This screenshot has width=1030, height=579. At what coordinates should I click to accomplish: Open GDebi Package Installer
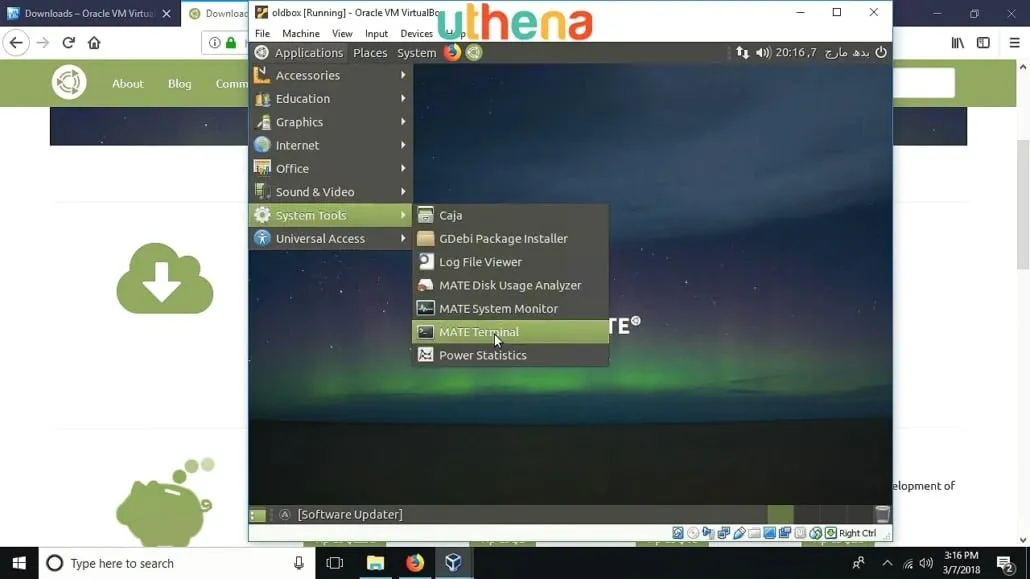(x=510, y=239)
